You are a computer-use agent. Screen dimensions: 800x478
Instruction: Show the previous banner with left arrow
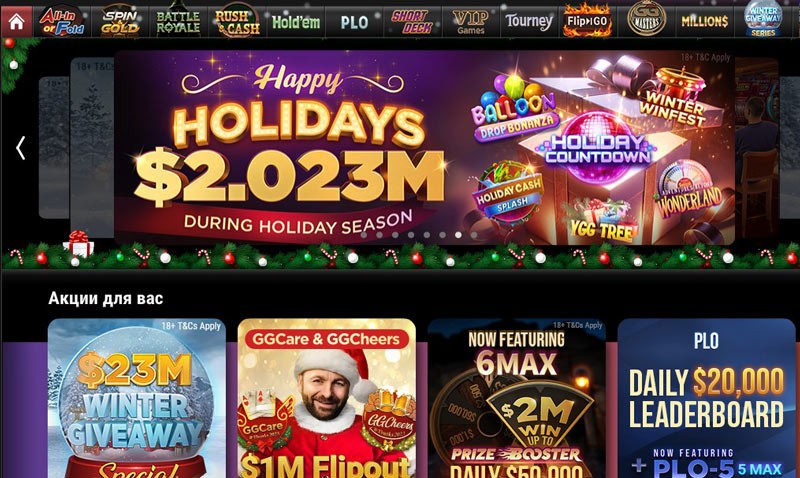coord(20,148)
